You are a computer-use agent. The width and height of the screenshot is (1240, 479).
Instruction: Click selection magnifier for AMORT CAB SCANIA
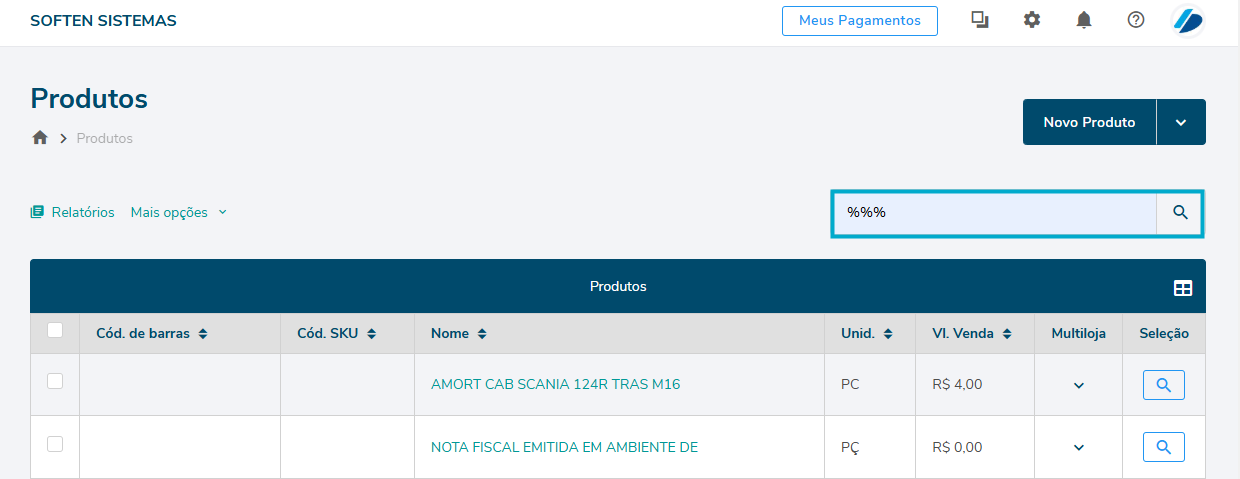click(1163, 385)
